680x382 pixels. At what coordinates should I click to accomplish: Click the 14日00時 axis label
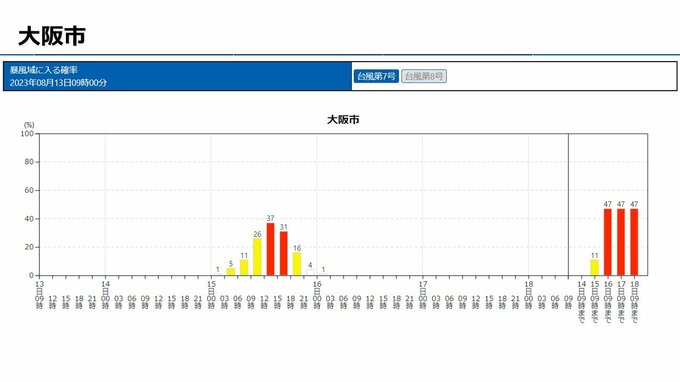105,294
